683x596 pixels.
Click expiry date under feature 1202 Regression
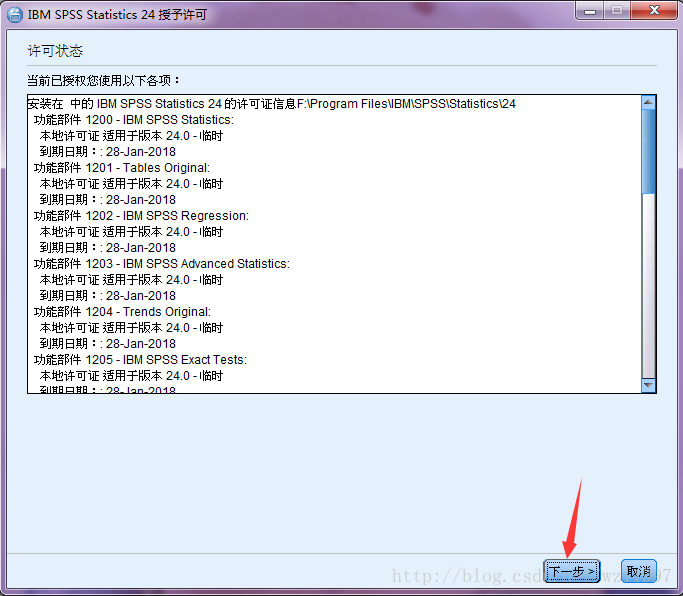click(108, 247)
